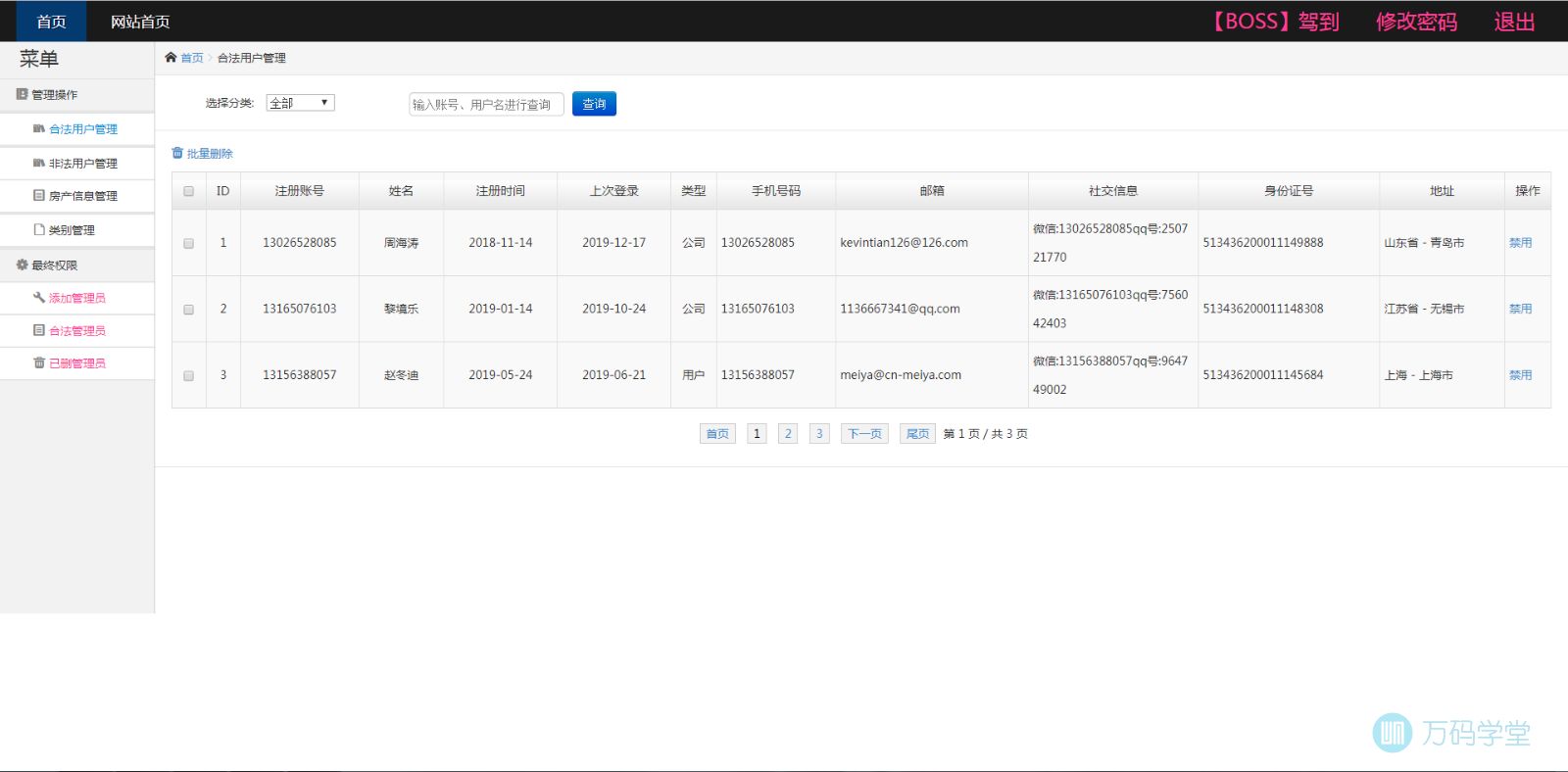The width and height of the screenshot is (1568, 772).
Task: Go to page 2 in pagination
Action: tap(788, 434)
